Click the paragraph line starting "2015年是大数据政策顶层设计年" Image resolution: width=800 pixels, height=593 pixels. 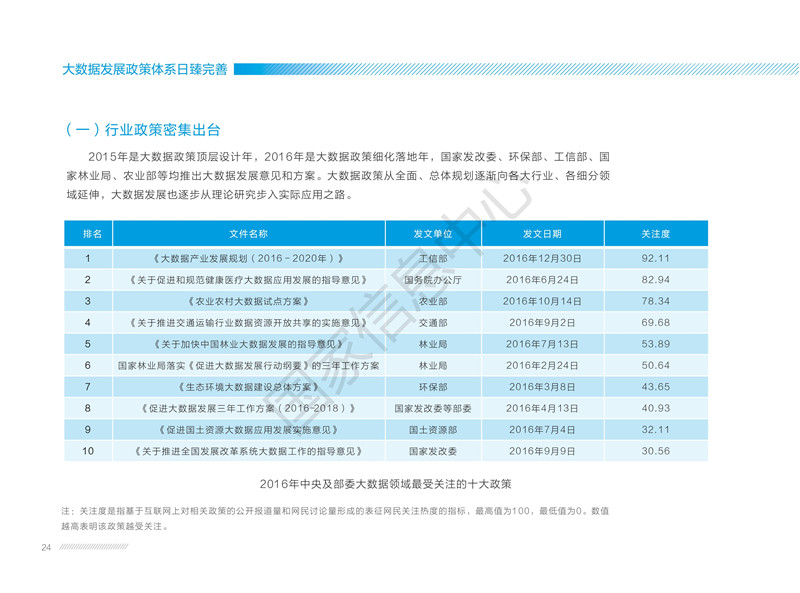coord(349,157)
